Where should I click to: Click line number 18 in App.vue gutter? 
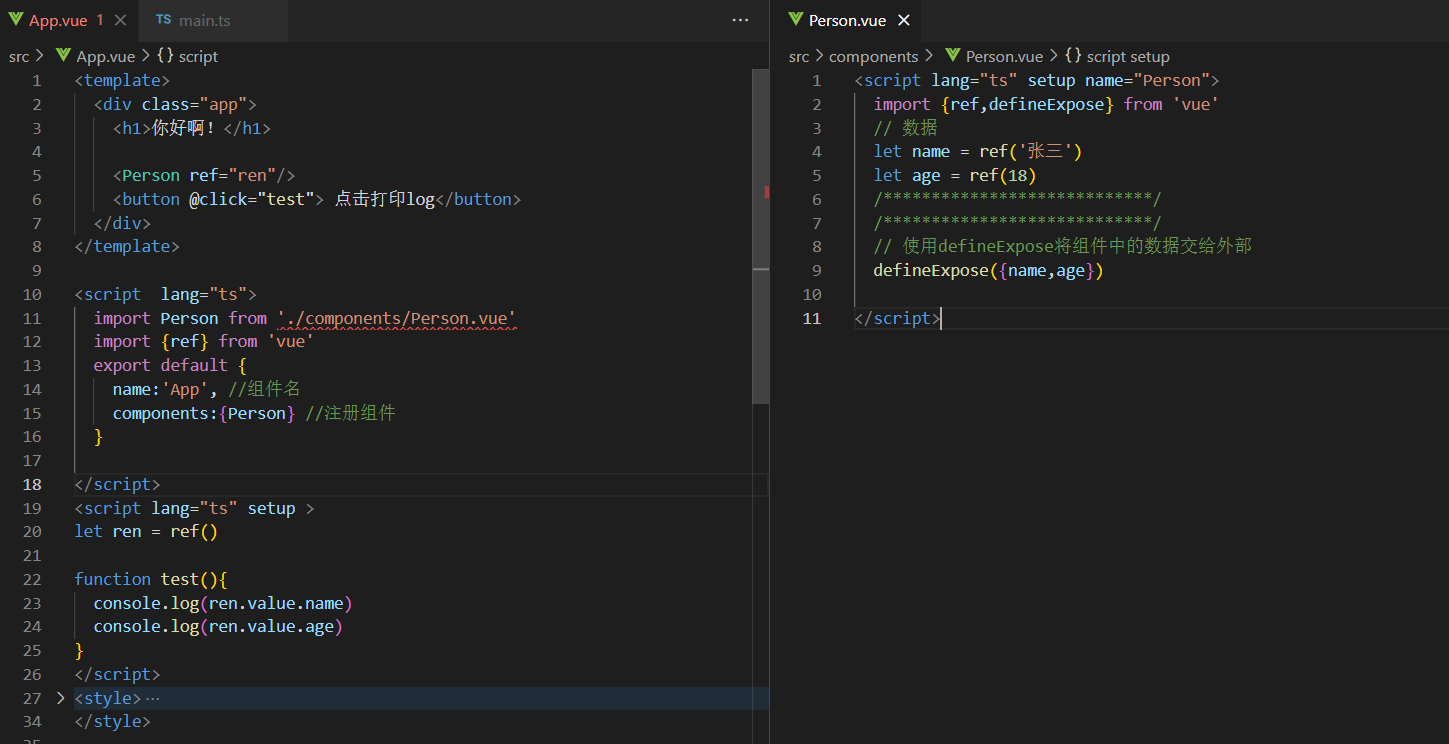[32, 484]
